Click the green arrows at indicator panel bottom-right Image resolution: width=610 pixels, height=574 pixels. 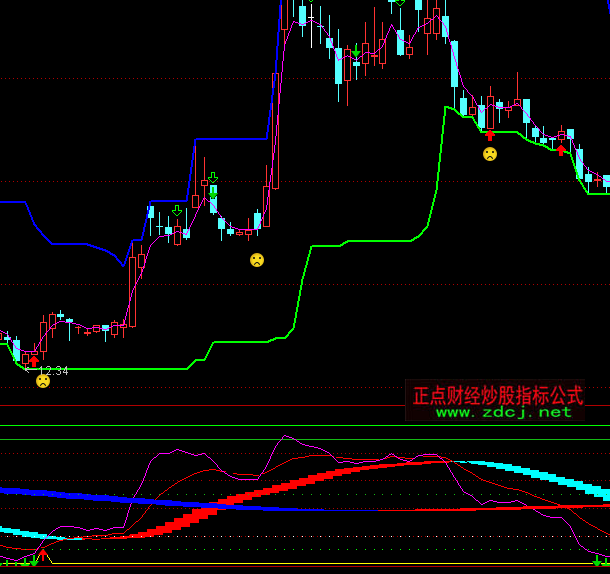point(598,559)
